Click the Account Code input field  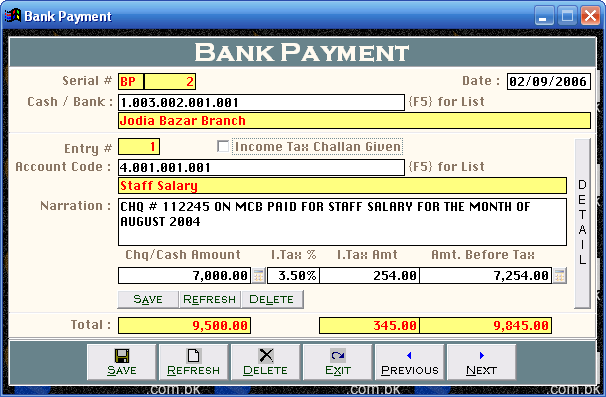pyautogui.click(x=261, y=167)
